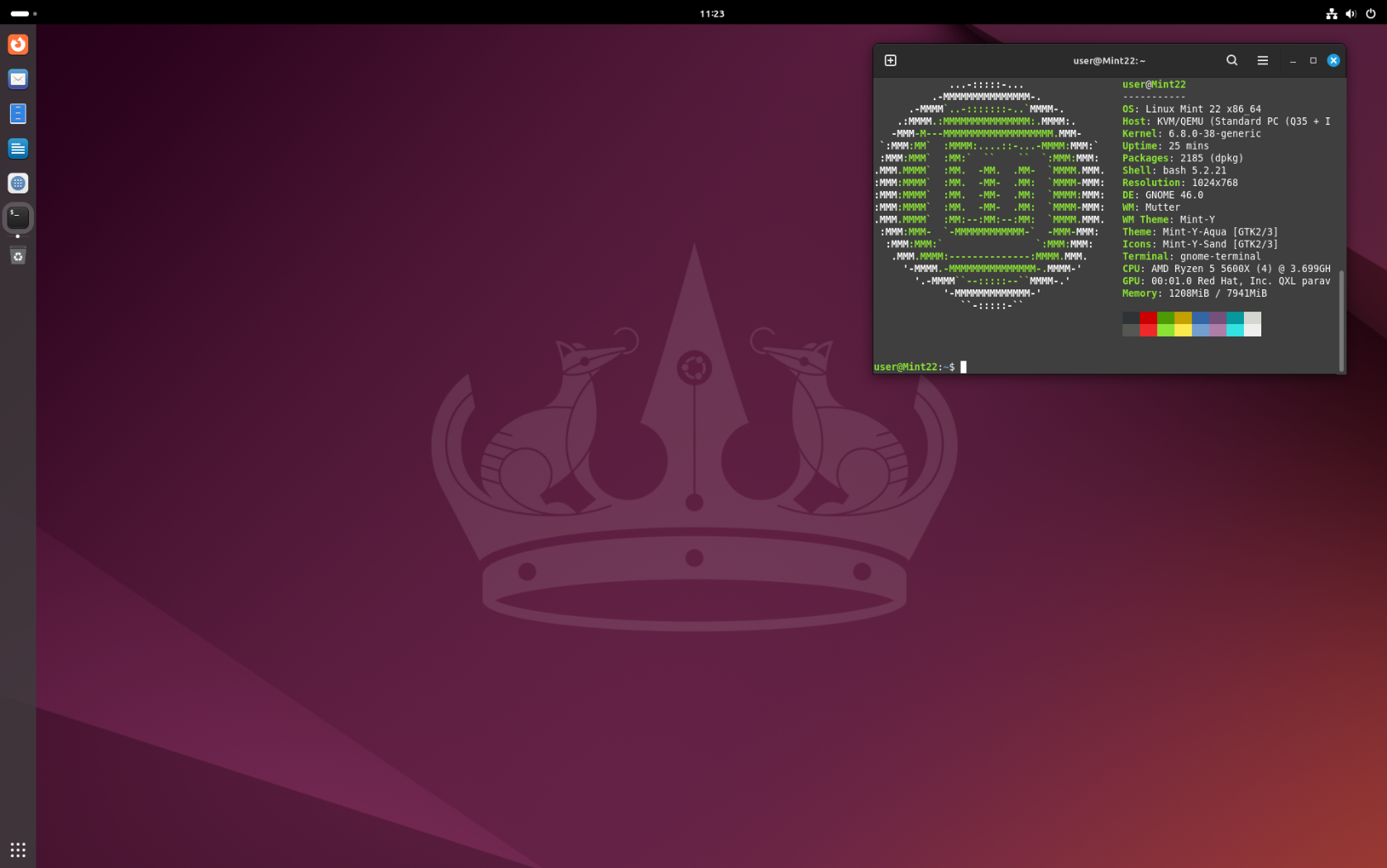Click 'Theme: Mint-Y-Aqua [GTK2/3]' line
This screenshot has width=1387, height=868.
[1199, 232]
